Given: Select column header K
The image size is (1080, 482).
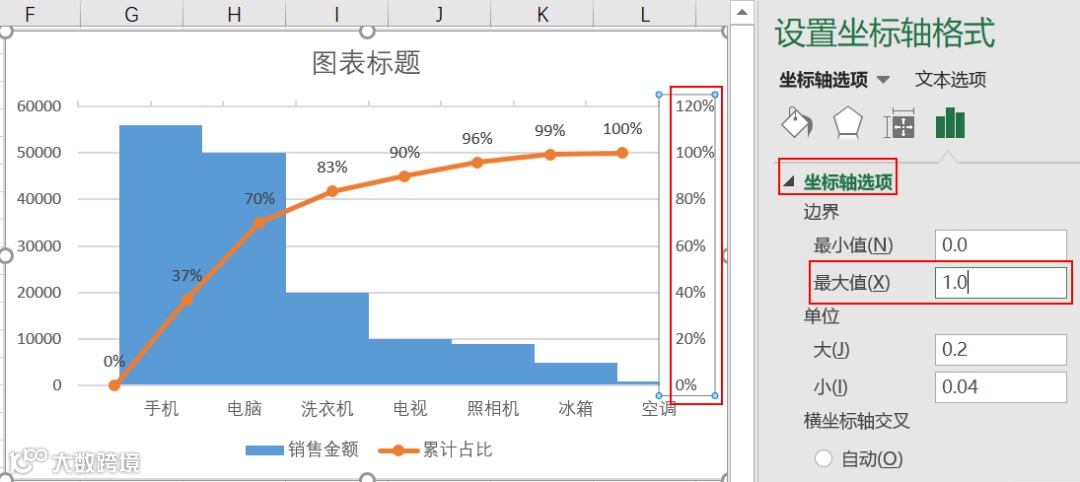Looking at the screenshot, I should coord(542,14).
